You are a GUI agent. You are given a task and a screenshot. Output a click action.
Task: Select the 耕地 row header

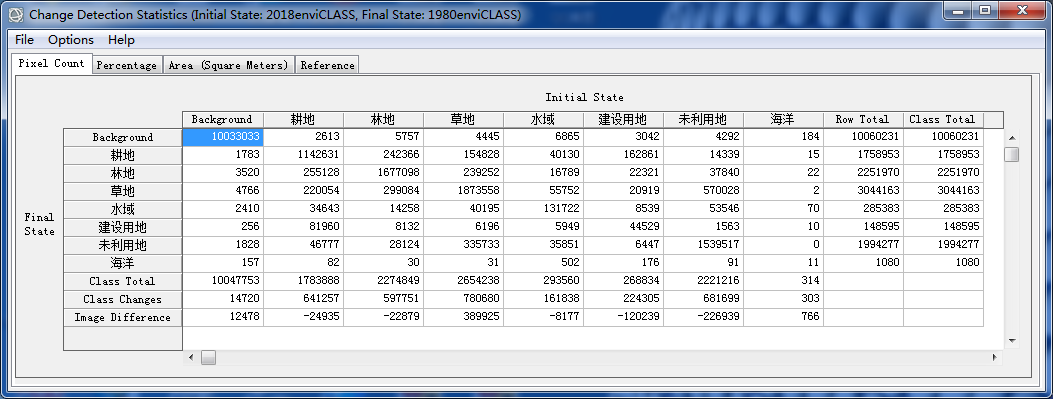pos(123,155)
